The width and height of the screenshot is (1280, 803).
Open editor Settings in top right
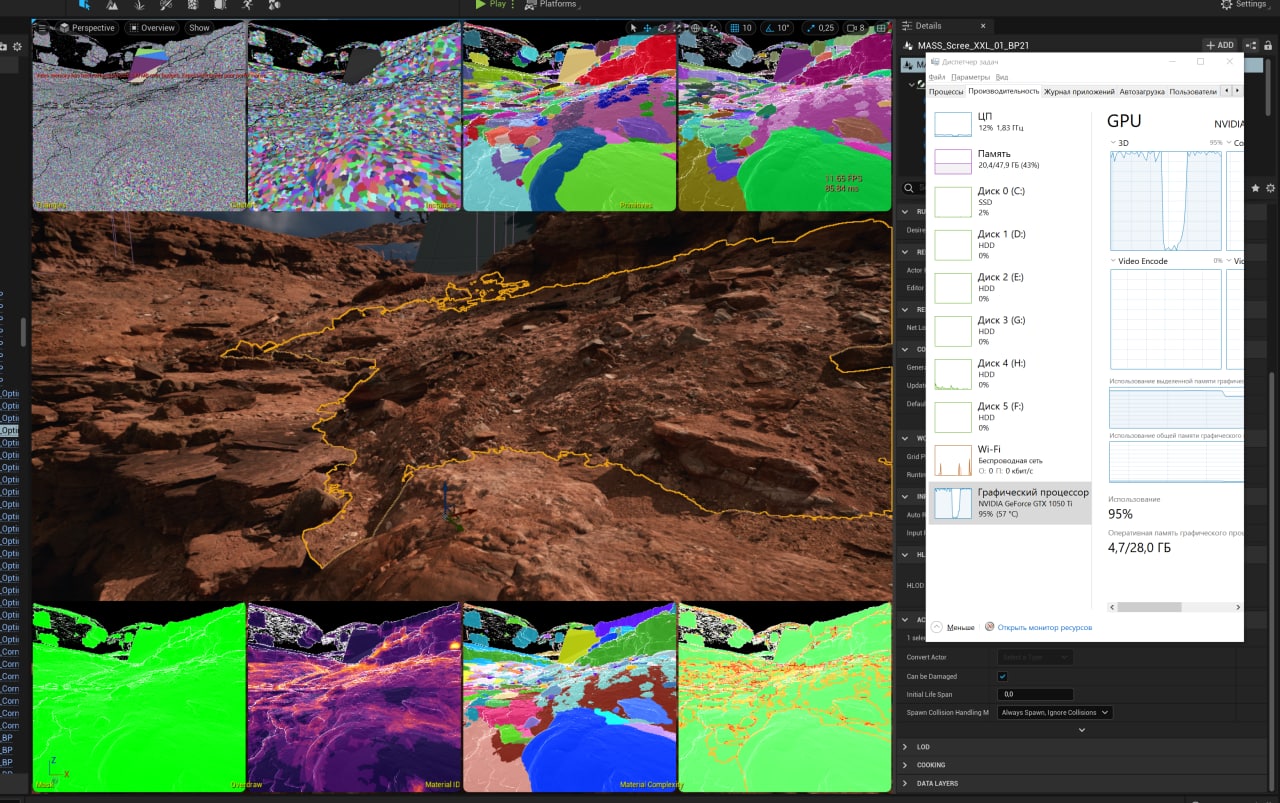point(1243,4)
